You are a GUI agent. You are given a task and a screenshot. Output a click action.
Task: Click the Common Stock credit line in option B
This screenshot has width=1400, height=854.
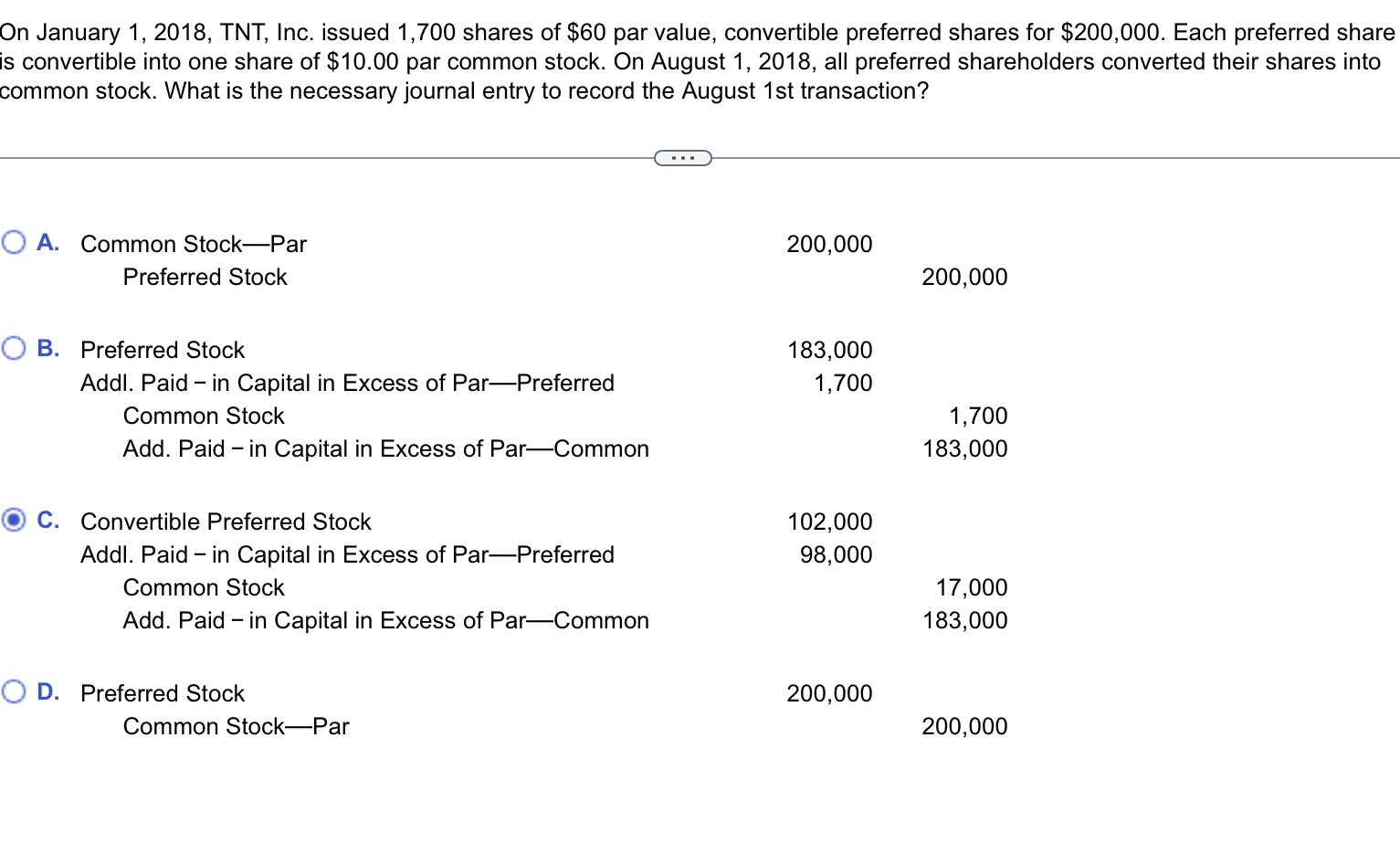pyautogui.click(x=203, y=416)
